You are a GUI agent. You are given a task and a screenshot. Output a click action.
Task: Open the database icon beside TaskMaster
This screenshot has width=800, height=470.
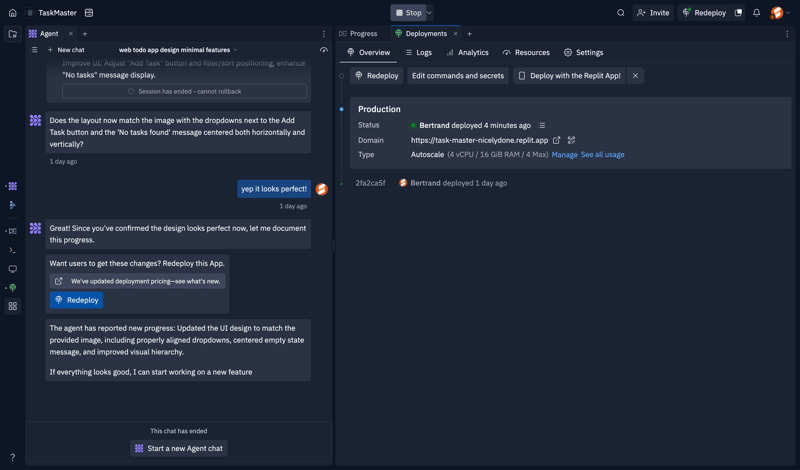(x=89, y=13)
